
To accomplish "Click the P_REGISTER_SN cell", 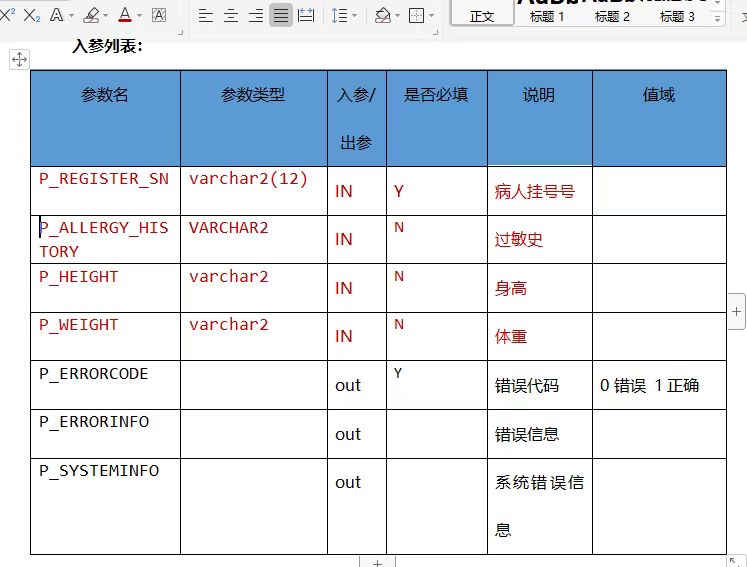I will tap(105, 191).
